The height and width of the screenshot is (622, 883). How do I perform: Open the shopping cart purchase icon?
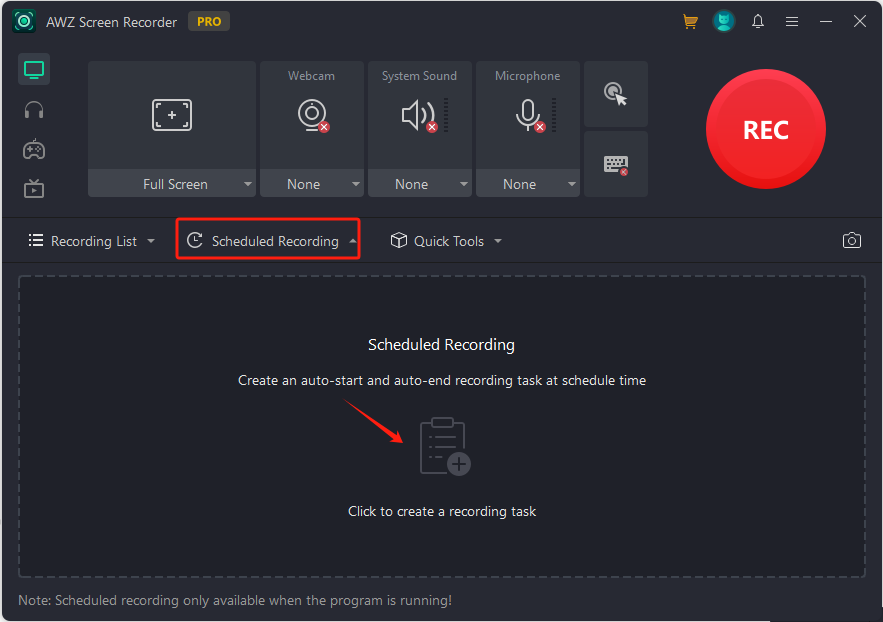[x=690, y=21]
